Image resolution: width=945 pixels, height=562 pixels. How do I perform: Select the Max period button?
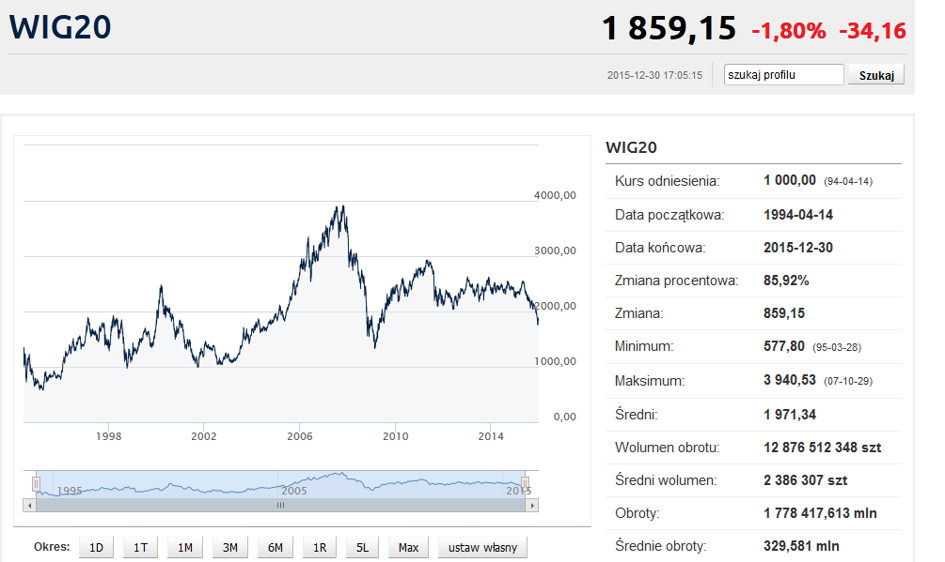tap(408, 547)
